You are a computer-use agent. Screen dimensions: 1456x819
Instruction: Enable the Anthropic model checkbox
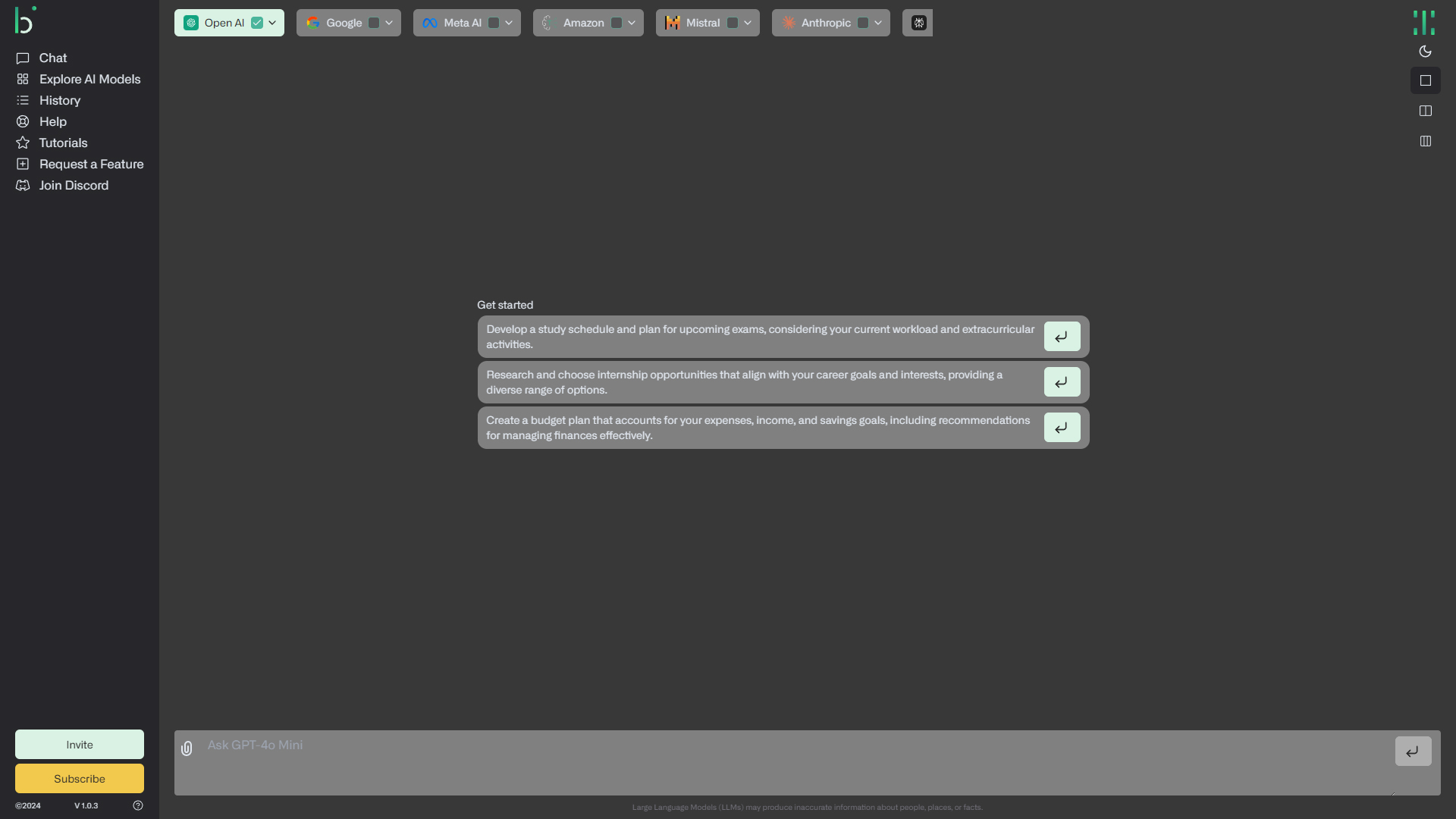(863, 23)
